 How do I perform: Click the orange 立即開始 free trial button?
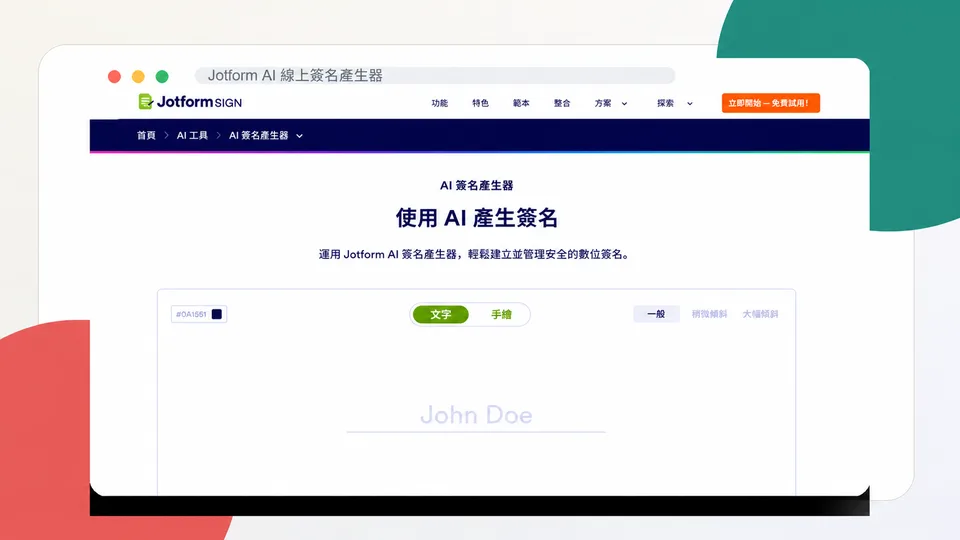(770, 103)
